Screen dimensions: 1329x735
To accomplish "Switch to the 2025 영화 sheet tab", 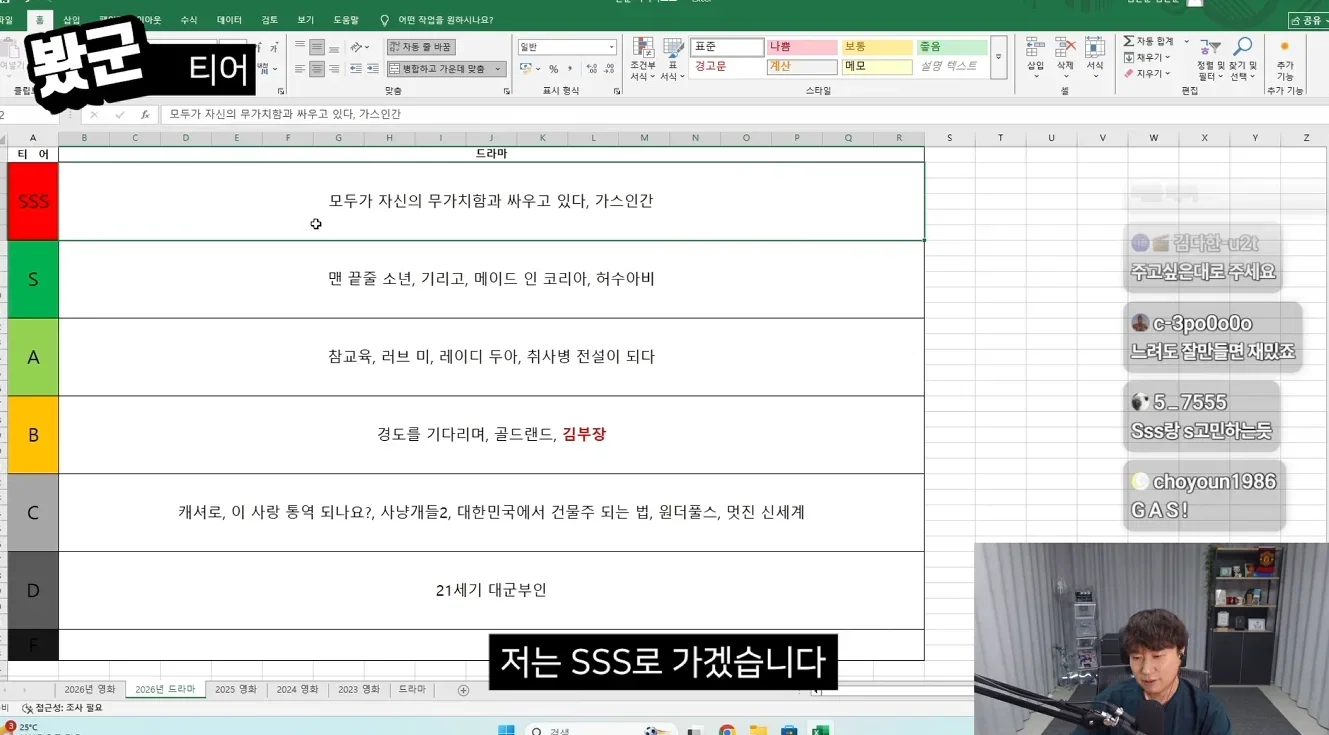I will click(x=236, y=690).
